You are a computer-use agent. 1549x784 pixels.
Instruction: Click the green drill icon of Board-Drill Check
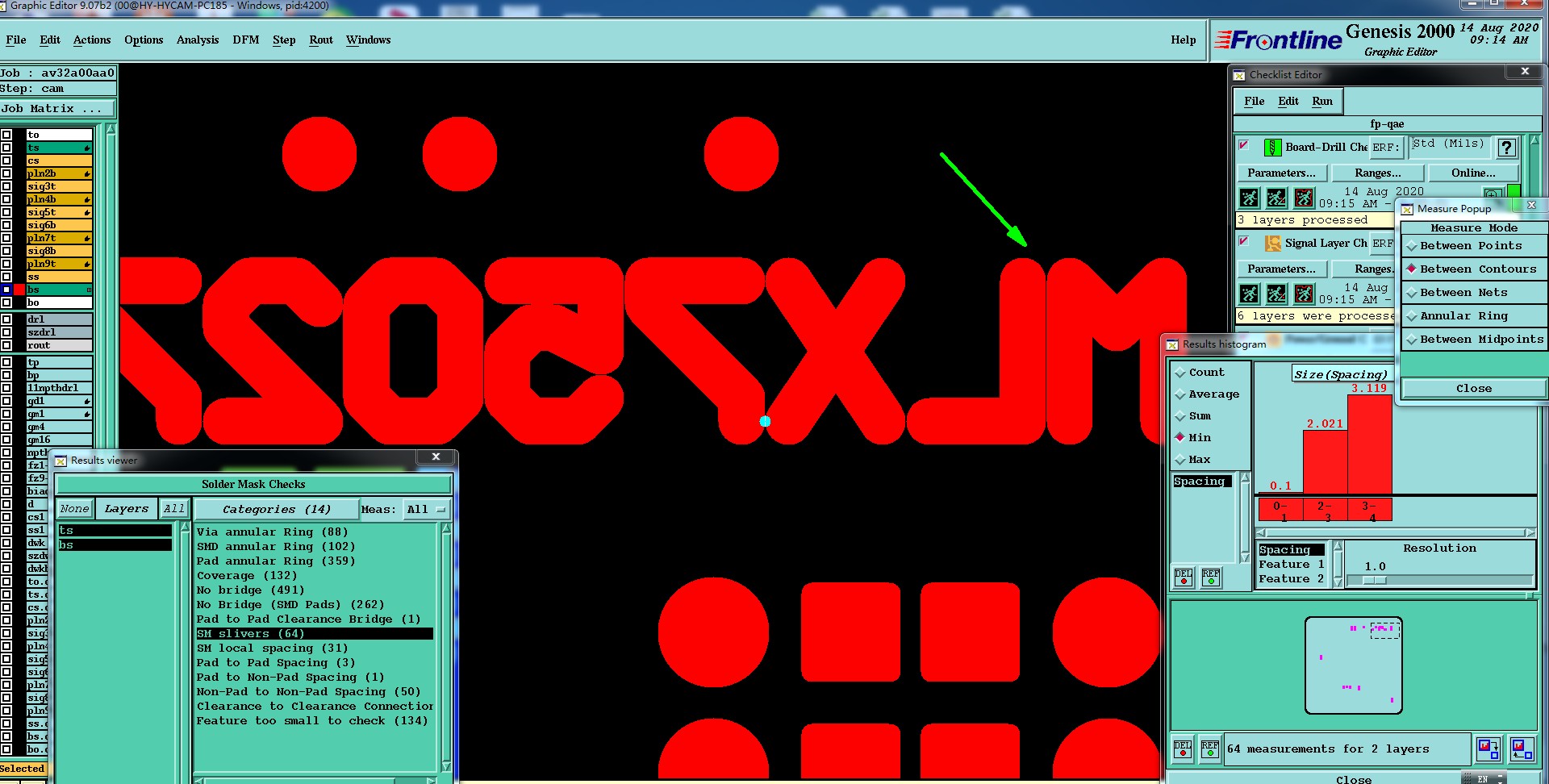(x=1272, y=148)
